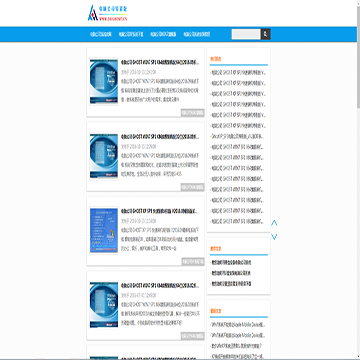Open the title link of the first article

[160, 62]
